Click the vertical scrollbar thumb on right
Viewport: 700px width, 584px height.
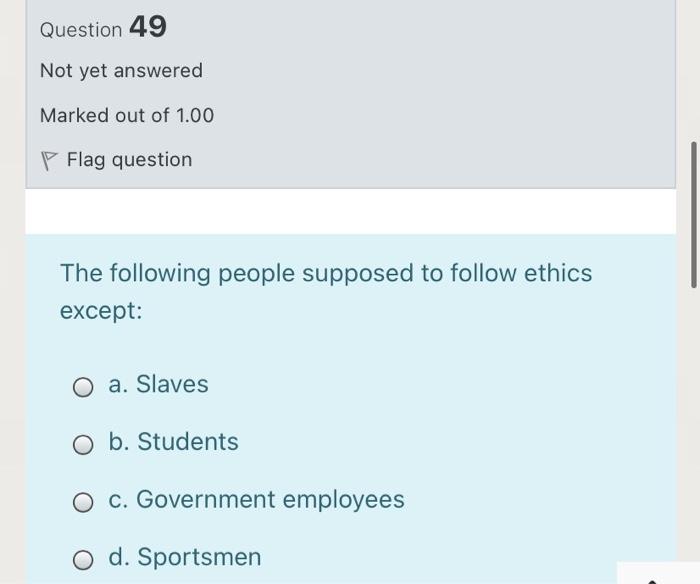point(693,215)
